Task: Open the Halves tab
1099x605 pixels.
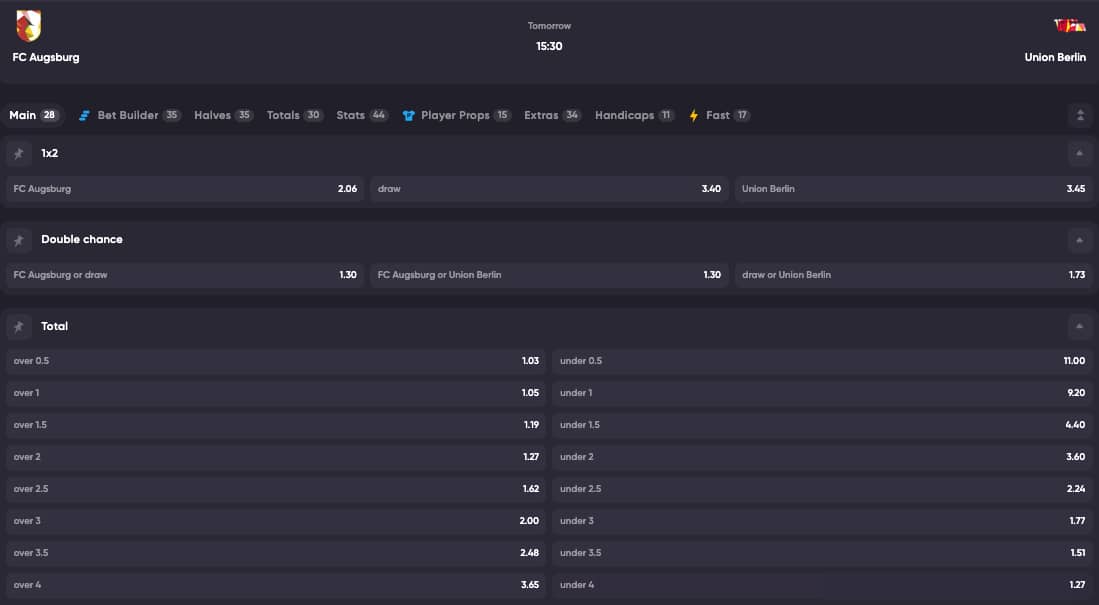Action: 223,115
